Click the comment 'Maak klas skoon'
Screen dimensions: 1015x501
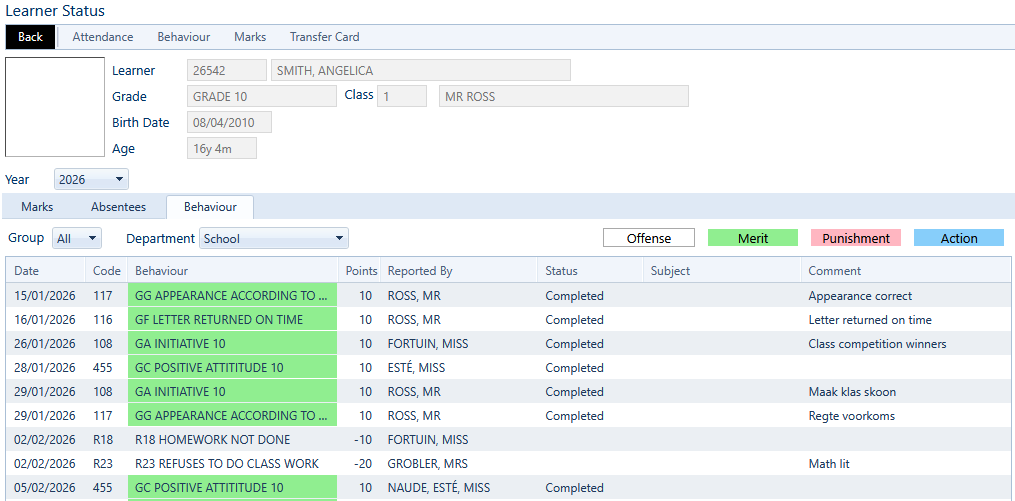pos(852,392)
